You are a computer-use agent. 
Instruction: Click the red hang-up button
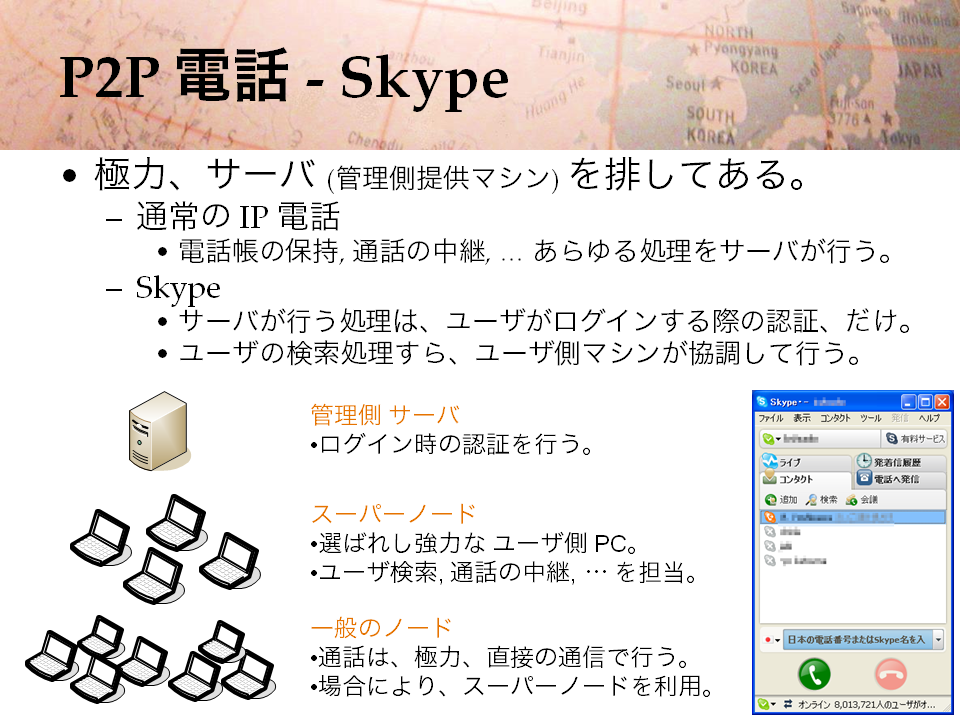coord(891,674)
